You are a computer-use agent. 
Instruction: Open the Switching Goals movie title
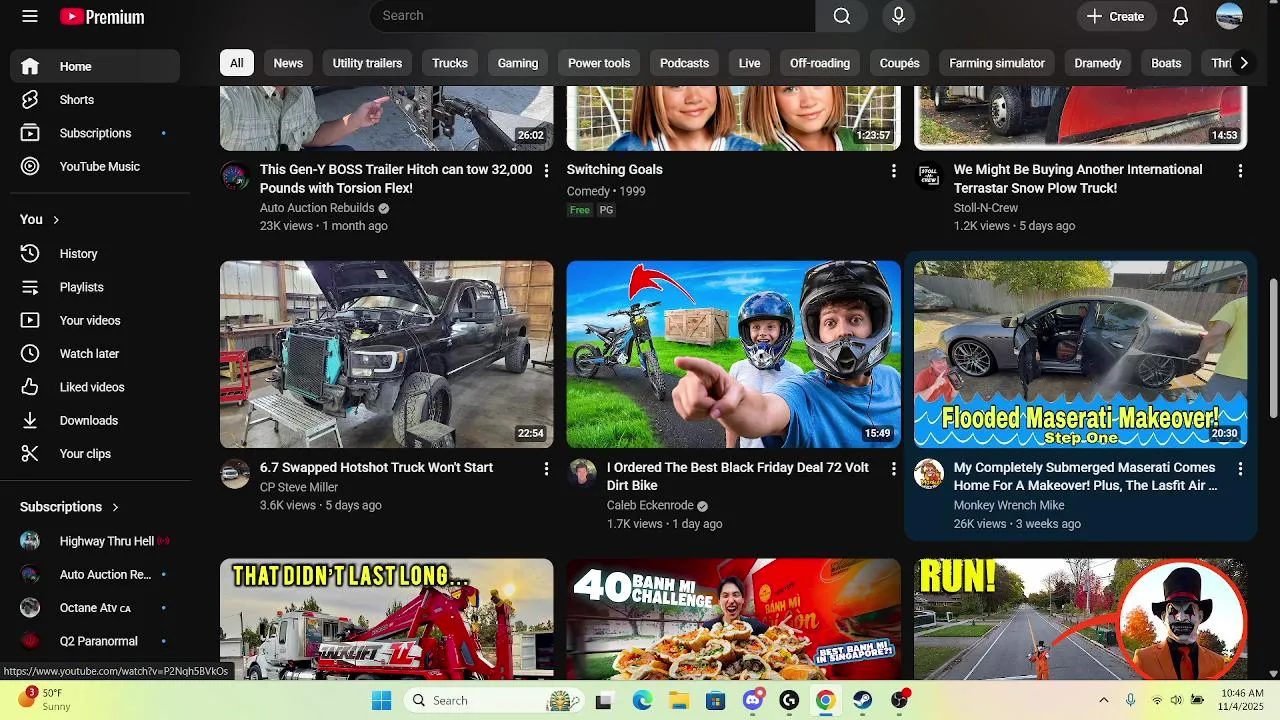pos(614,170)
